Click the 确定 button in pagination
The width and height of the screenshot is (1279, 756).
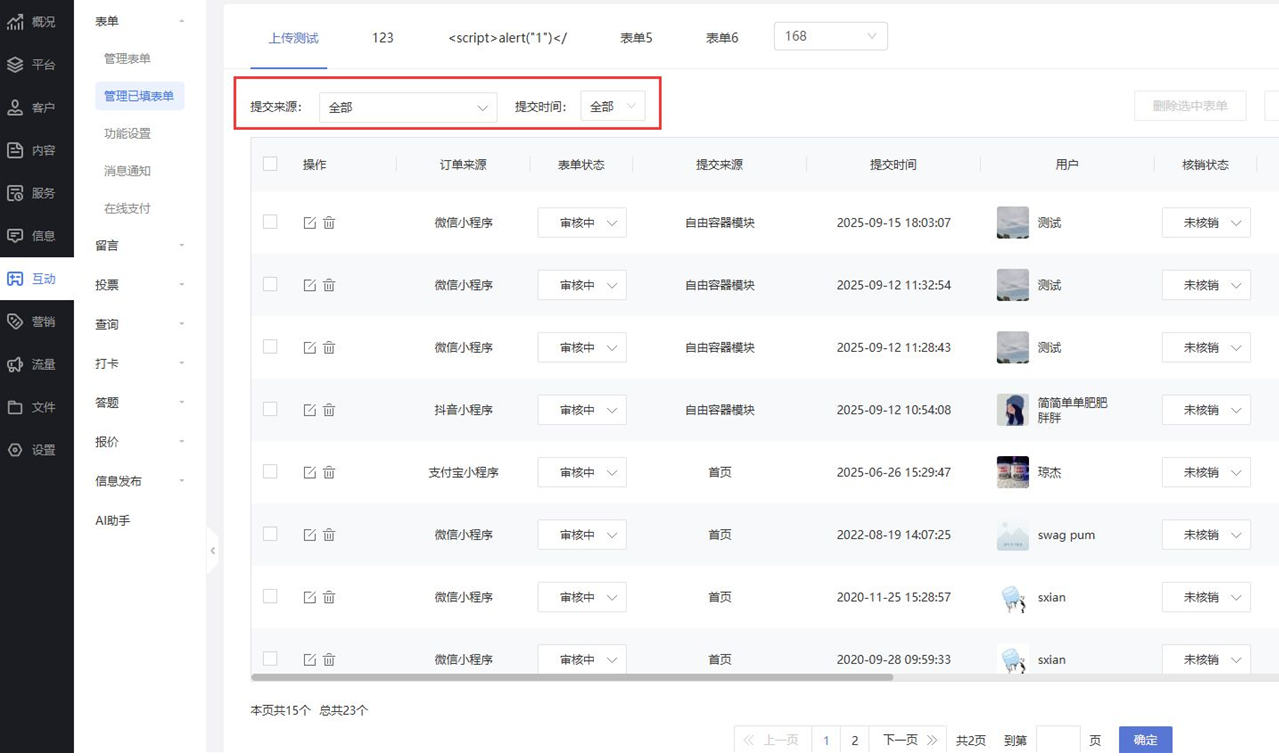coord(1145,740)
